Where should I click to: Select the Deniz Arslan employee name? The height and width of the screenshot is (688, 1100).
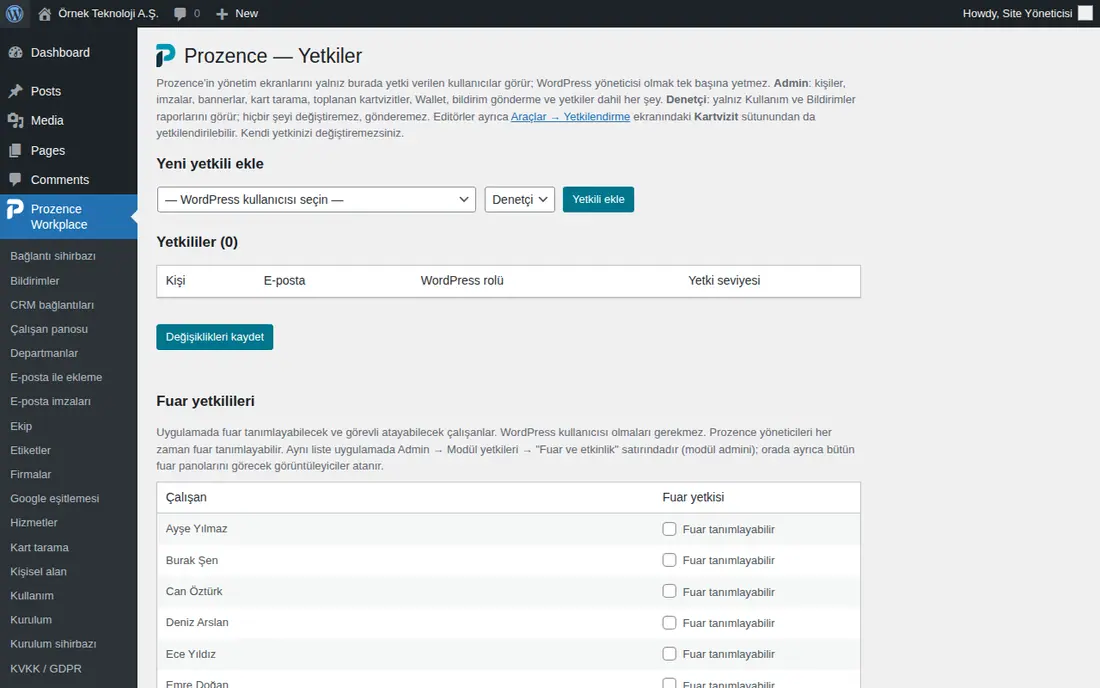pyautogui.click(x=197, y=623)
